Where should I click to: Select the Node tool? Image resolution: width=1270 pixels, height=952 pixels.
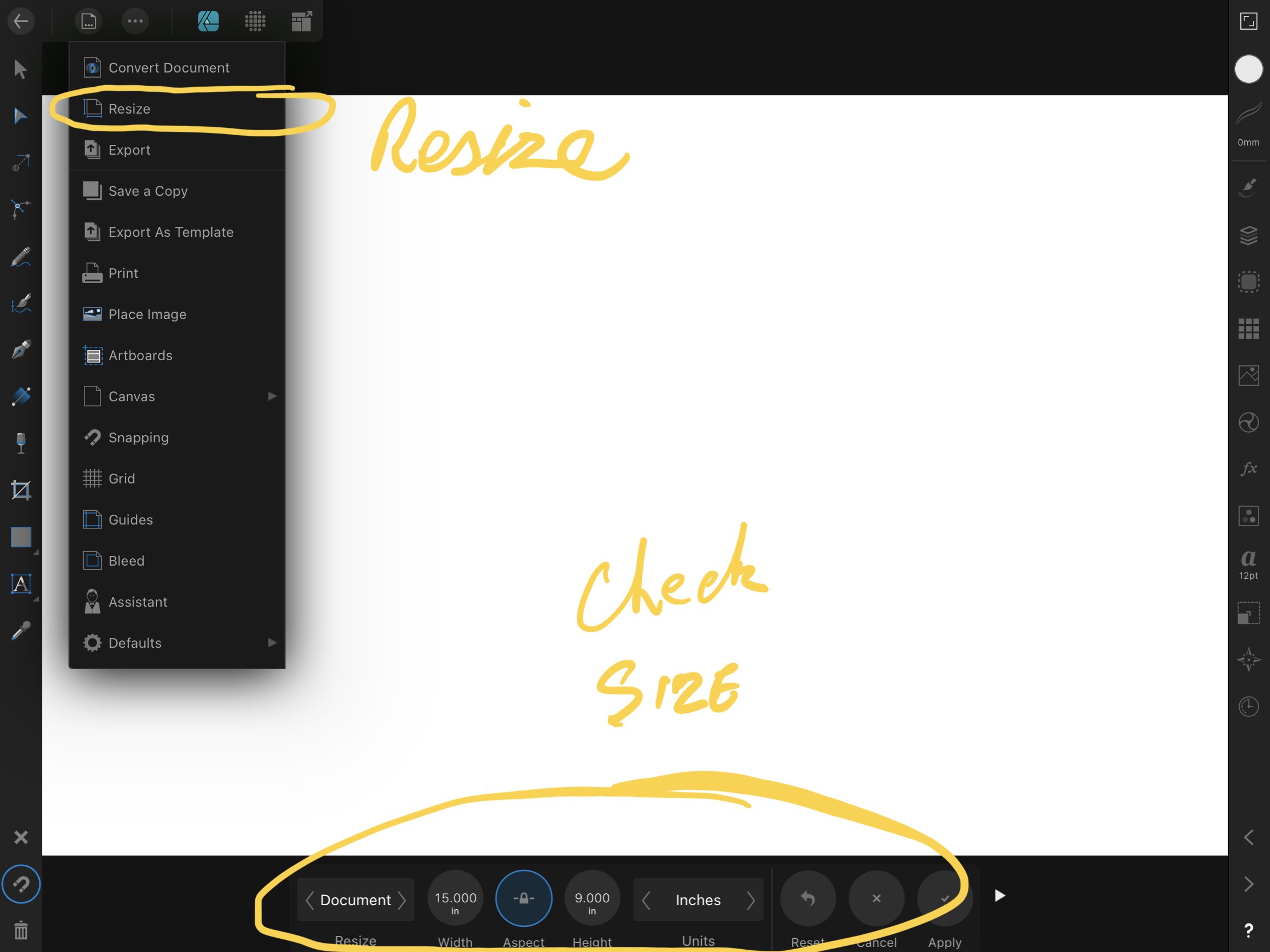pyautogui.click(x=21, y=116)
